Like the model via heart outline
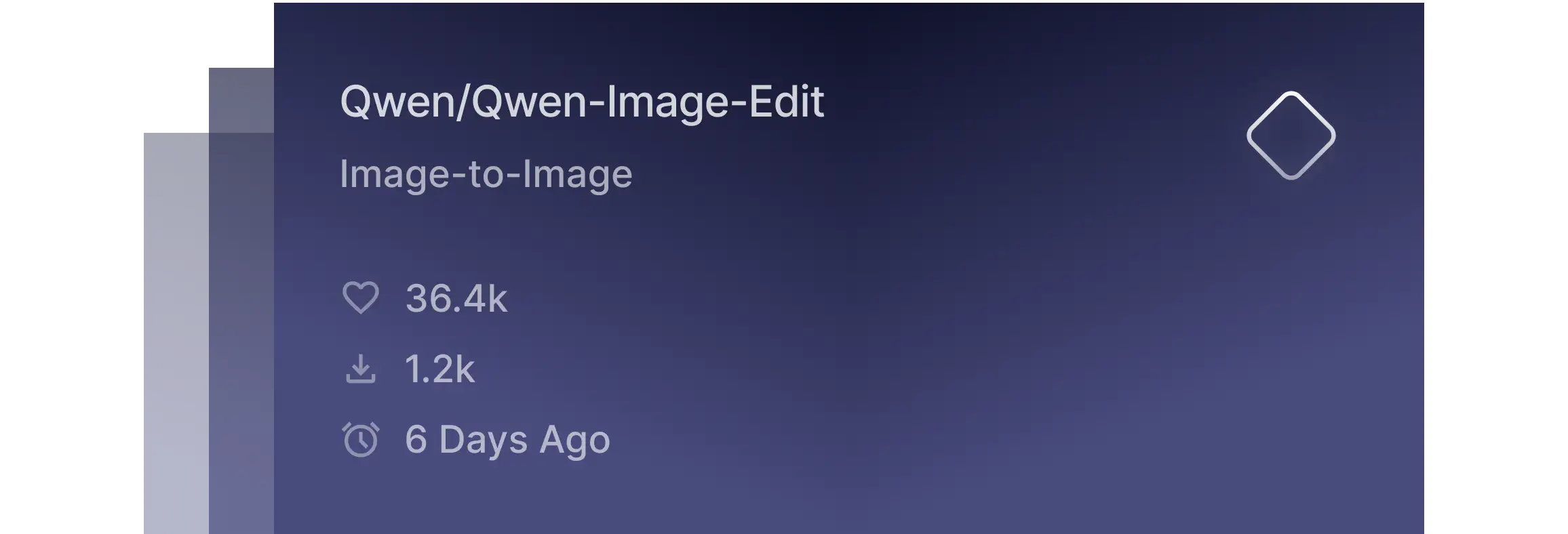The image size is (1568, 534). pos(360,298)
